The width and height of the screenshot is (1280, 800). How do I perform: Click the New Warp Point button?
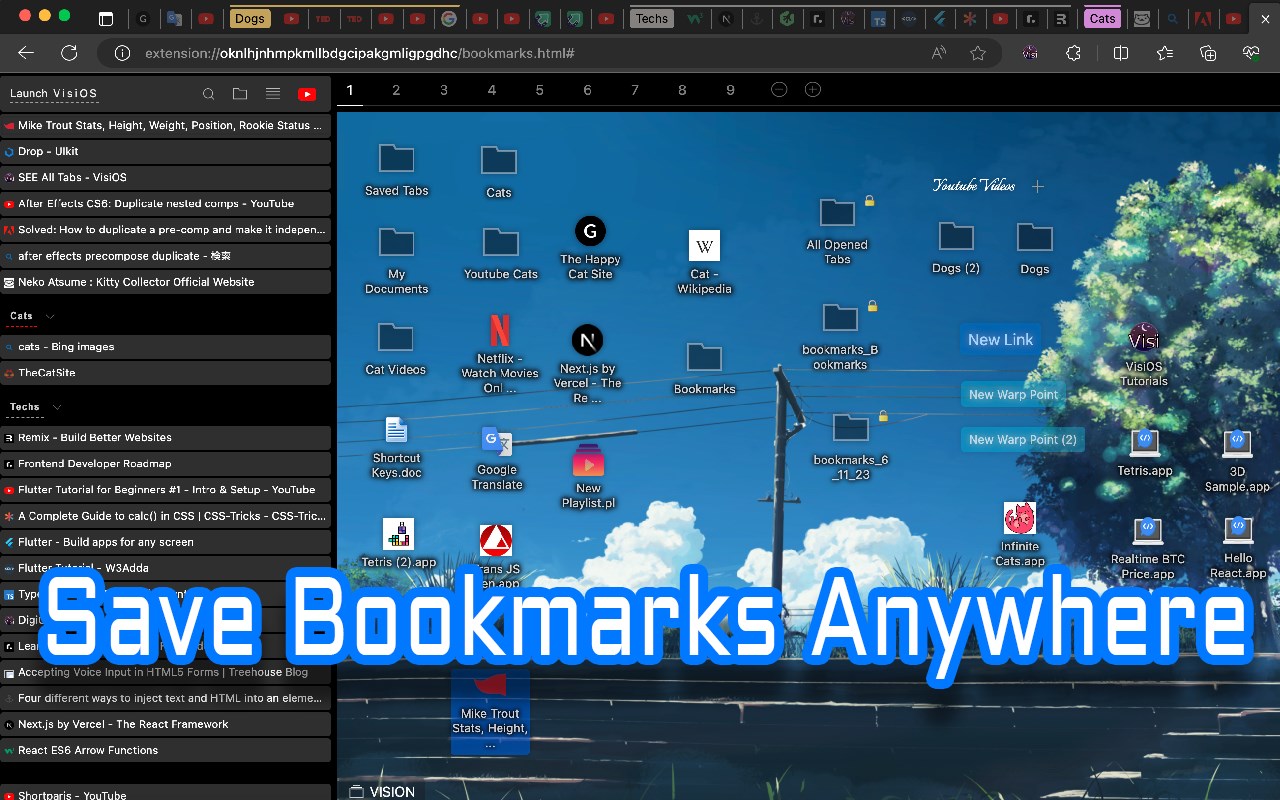(x=1013, y=395)
